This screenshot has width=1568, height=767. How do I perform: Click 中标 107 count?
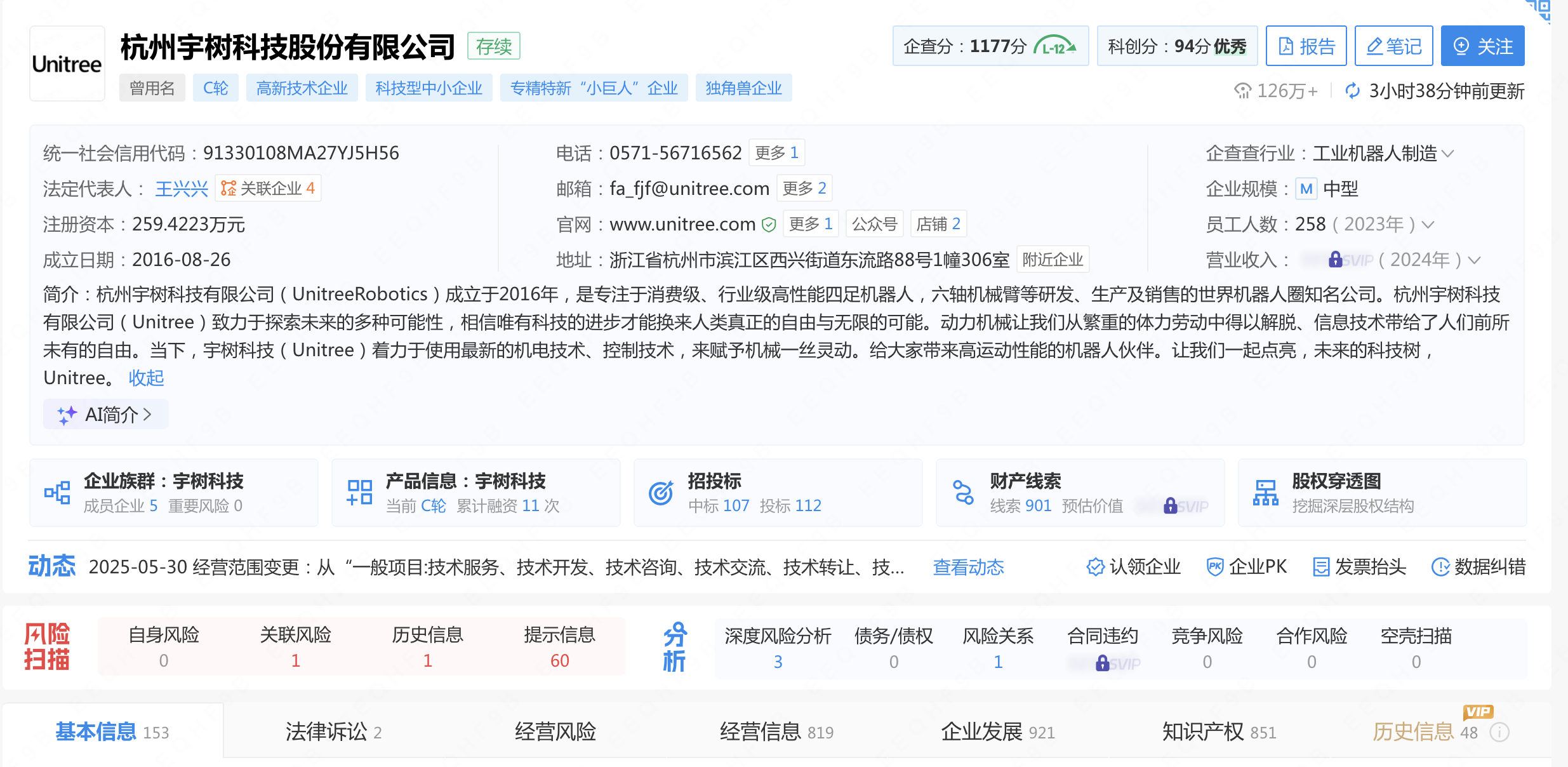(x=719, y=506)
